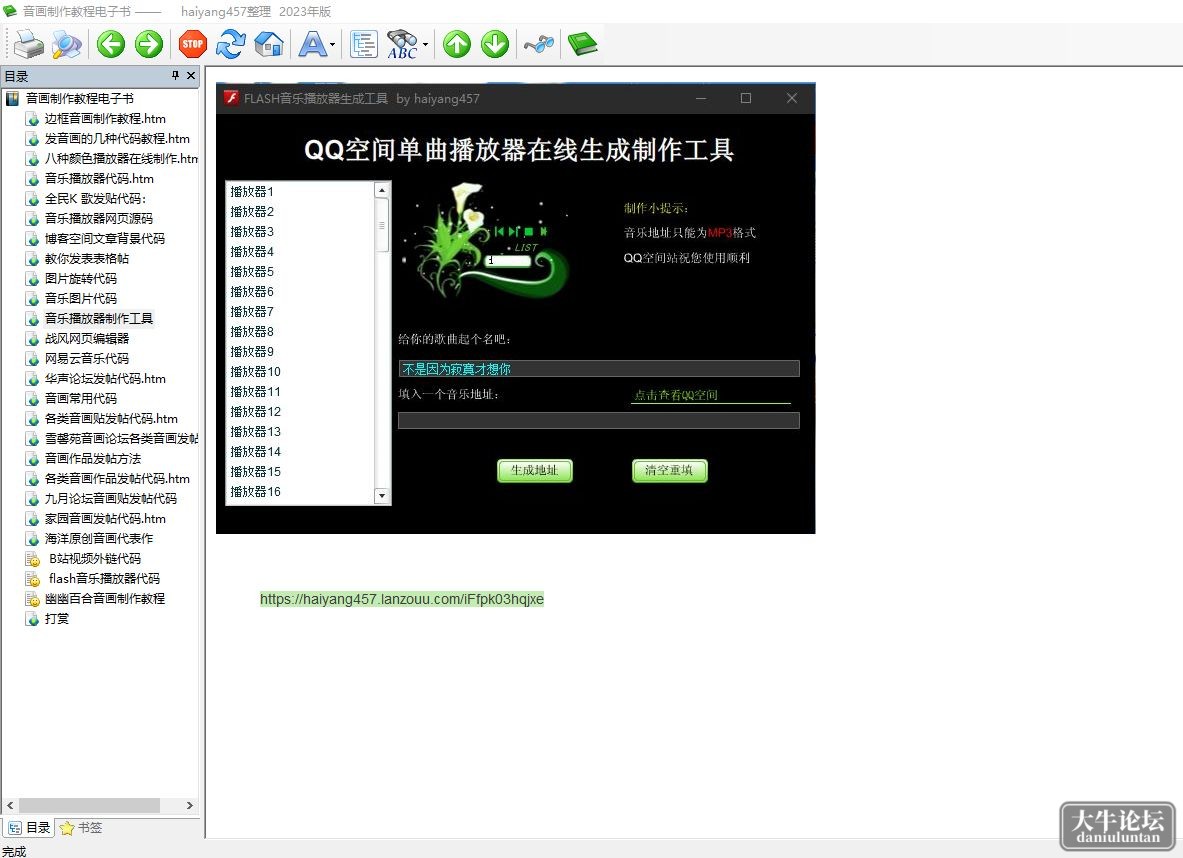Open the 音乐播放器制作工具 topic
The image size is (1183, 858).
(x=99, y=318)
